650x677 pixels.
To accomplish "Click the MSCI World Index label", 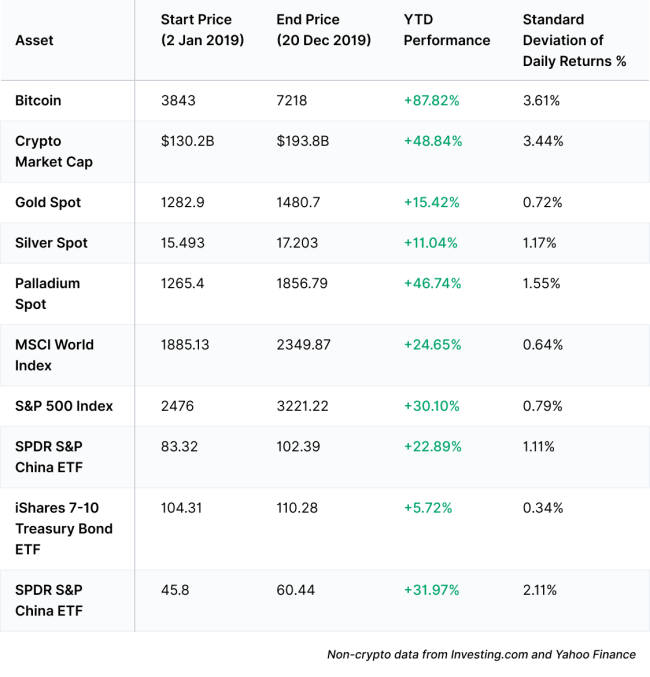I will pyautogui.click(x=54, y=355).
